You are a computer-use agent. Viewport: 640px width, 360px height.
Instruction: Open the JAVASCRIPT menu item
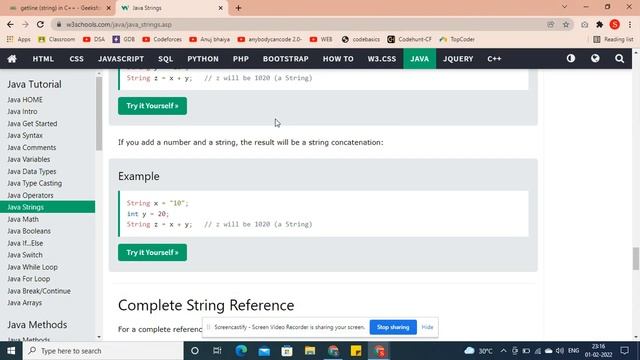(121, 59)
